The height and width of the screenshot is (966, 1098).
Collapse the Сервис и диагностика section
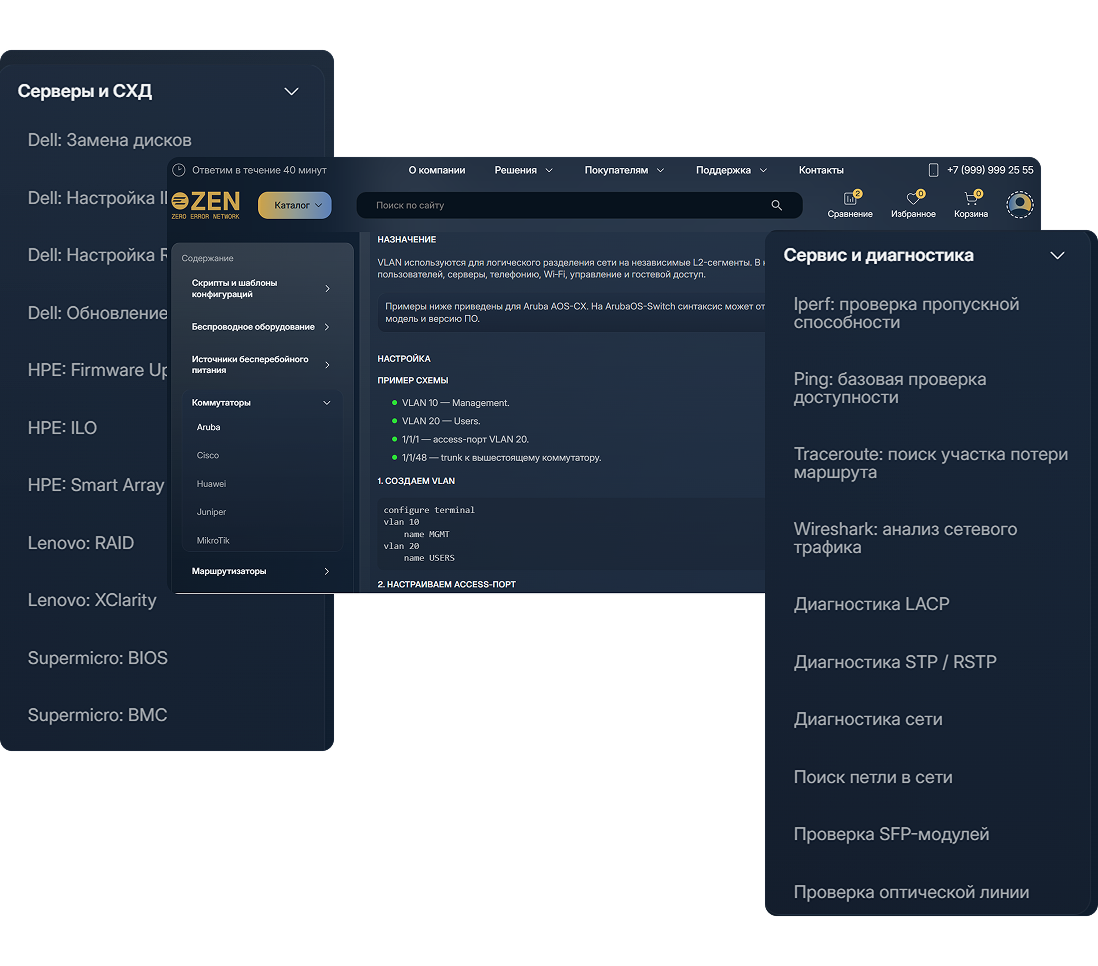tap(1057, 256)
